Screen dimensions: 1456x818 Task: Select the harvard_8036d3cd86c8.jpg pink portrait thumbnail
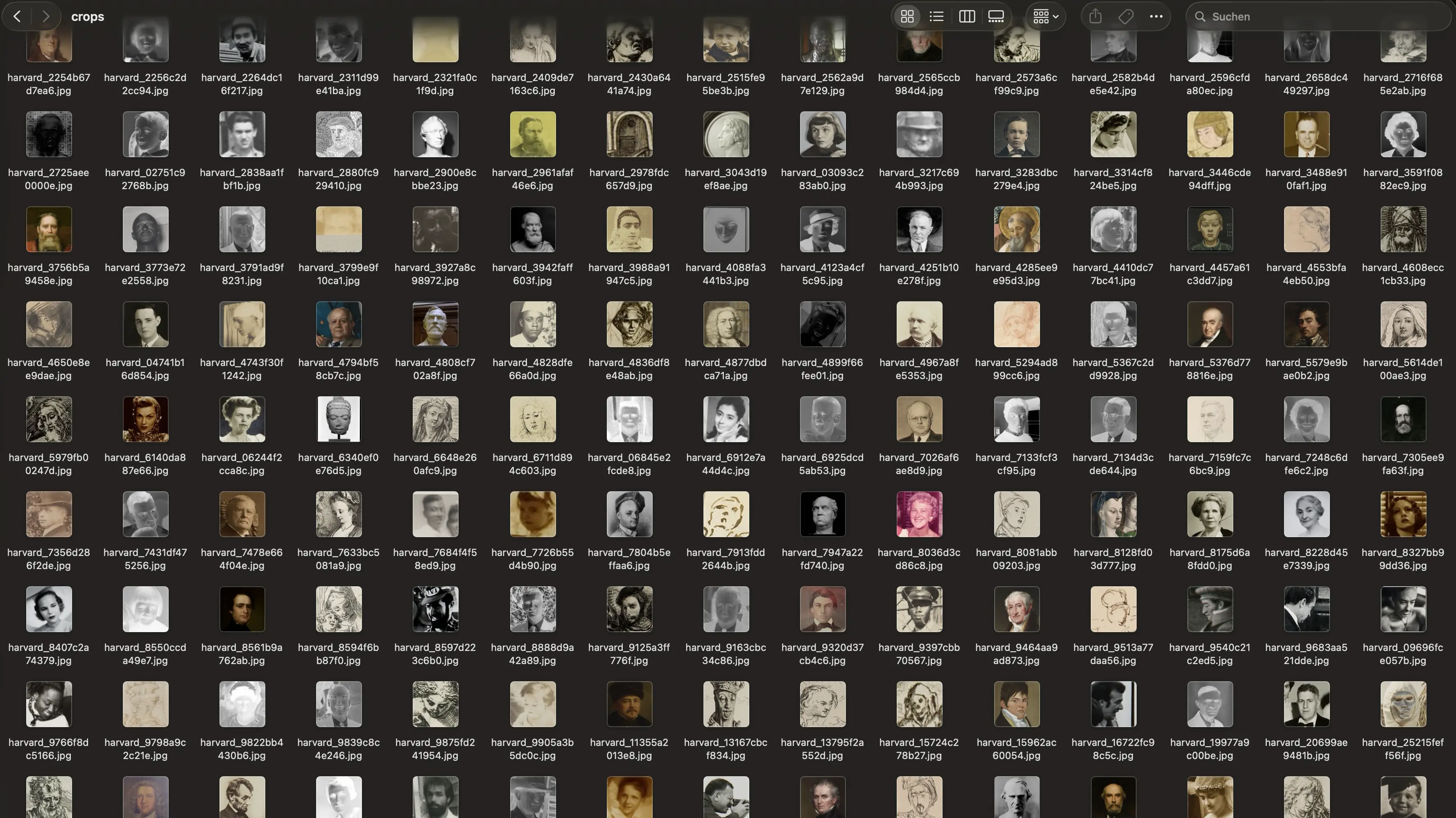click(x=919, y=514)
